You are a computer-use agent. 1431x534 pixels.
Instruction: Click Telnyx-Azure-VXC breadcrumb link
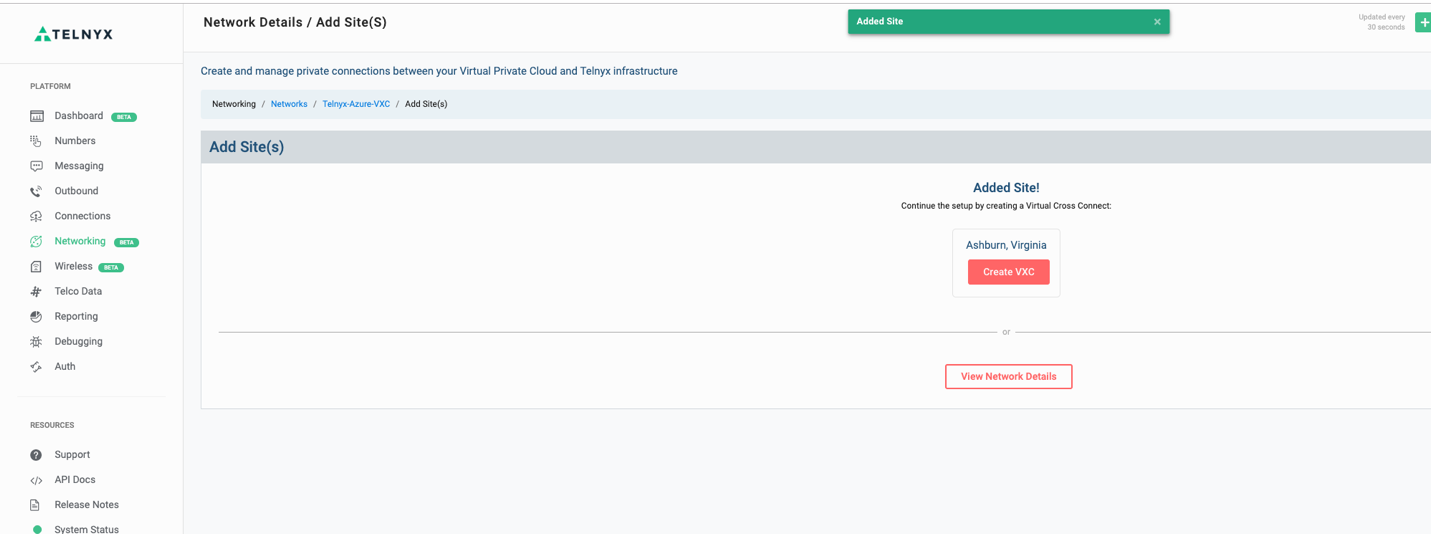click(356, 104)
